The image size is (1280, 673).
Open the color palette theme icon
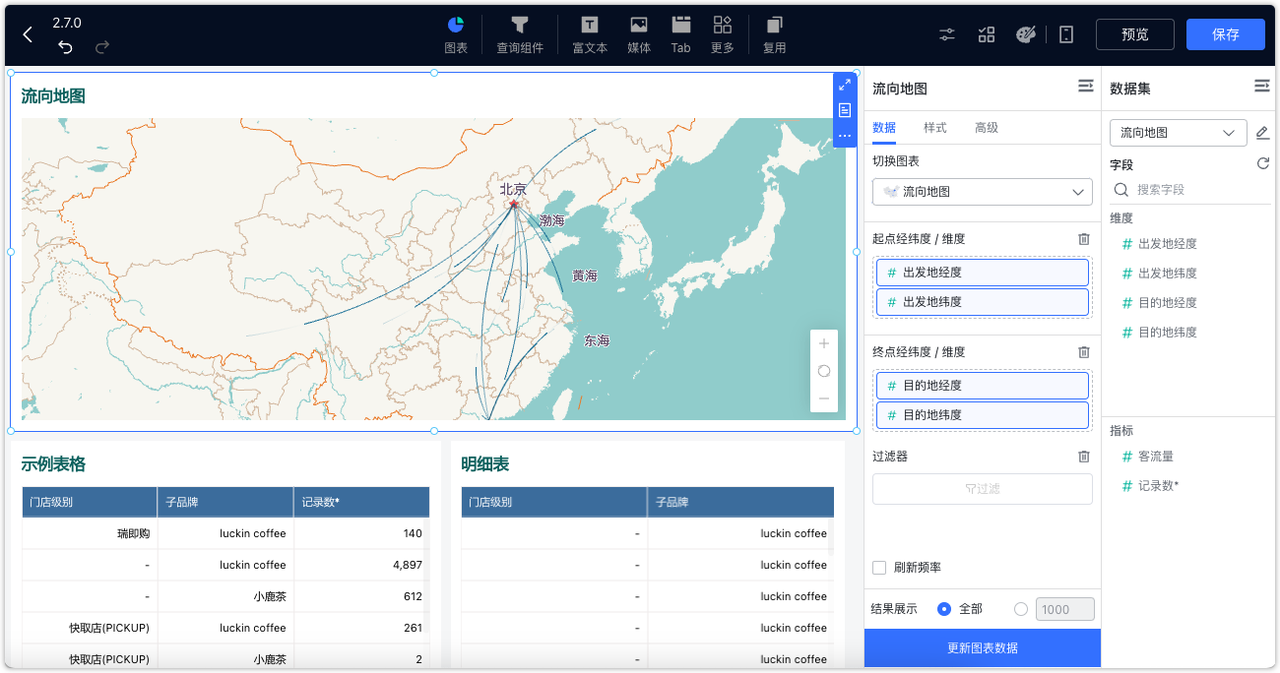pos(1026,34)
